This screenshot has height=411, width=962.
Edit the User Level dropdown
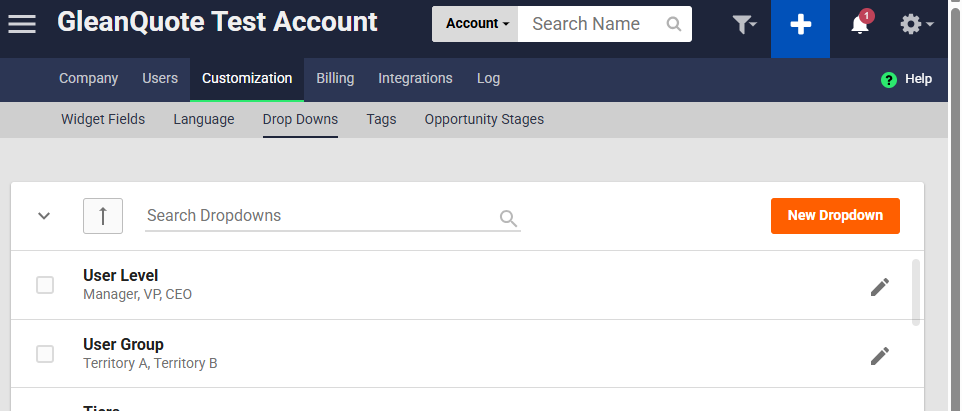point(879,287)
